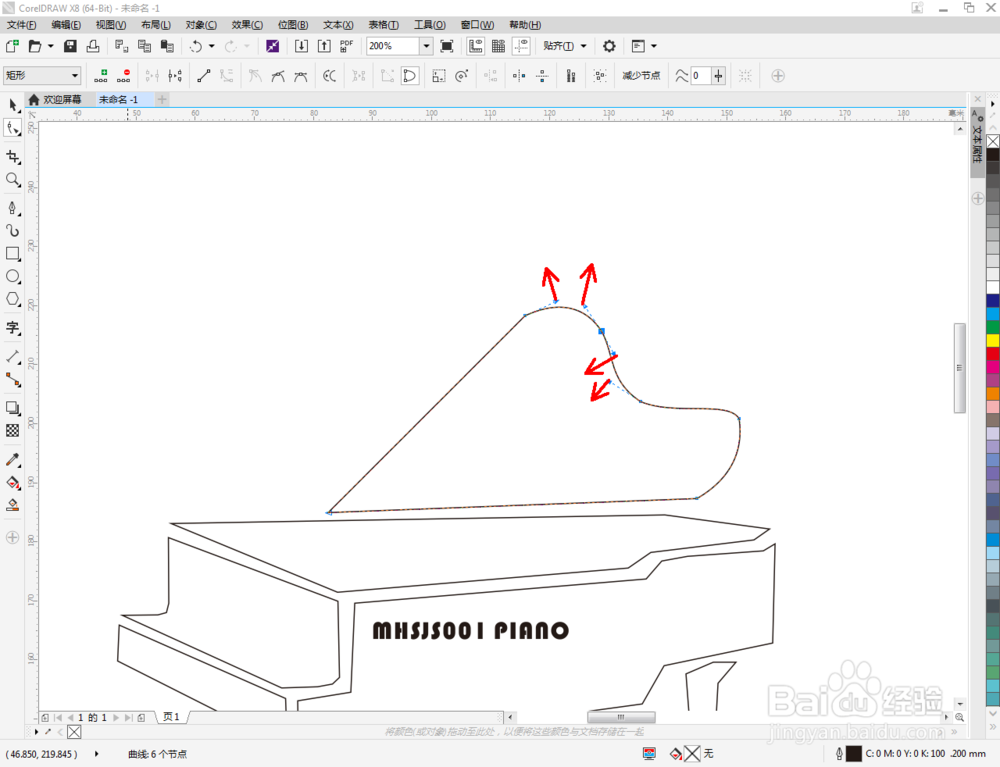Select the Rectangle tool

click(13, 254)
